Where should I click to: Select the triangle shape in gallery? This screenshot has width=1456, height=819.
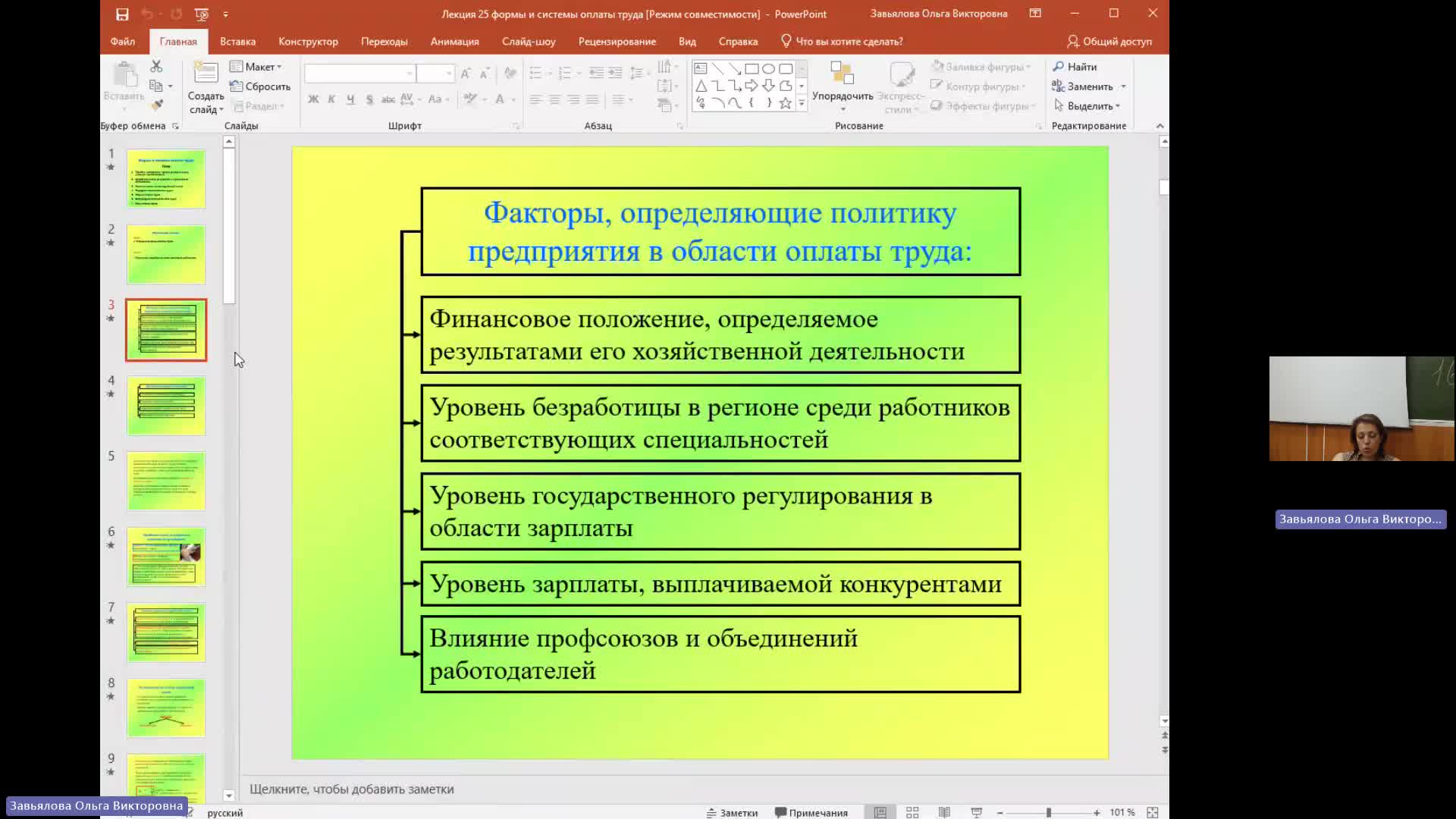(701, 86)
